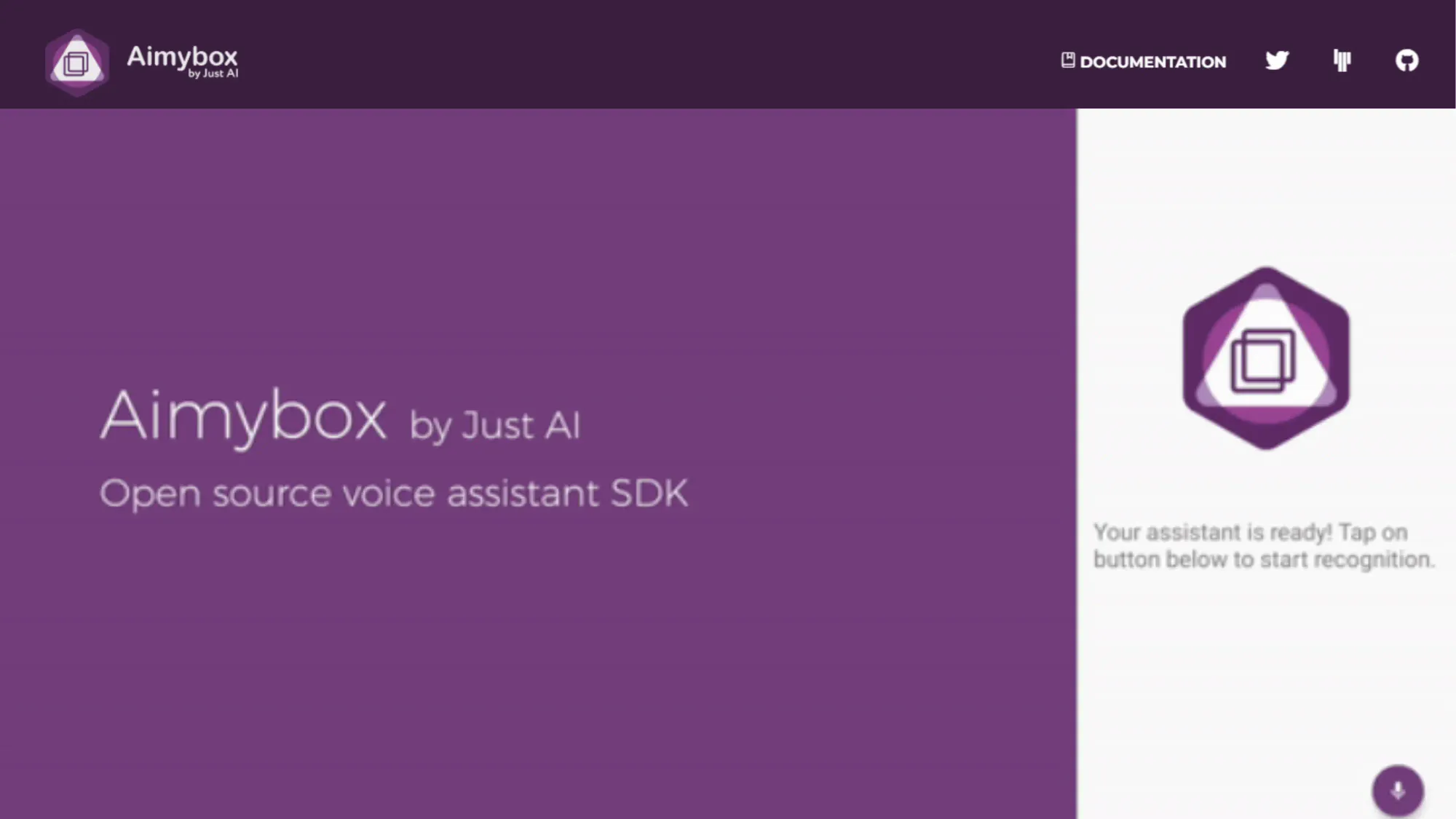The width and height of the screenshot is (1456, 819).
Task: Click the Your assistant is ready message
Action: coord(1264,545)
